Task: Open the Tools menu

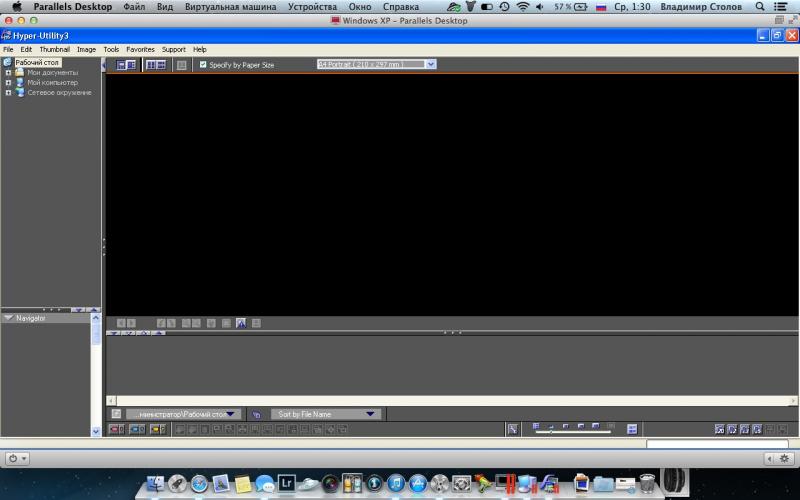Action: pos(111,49)
